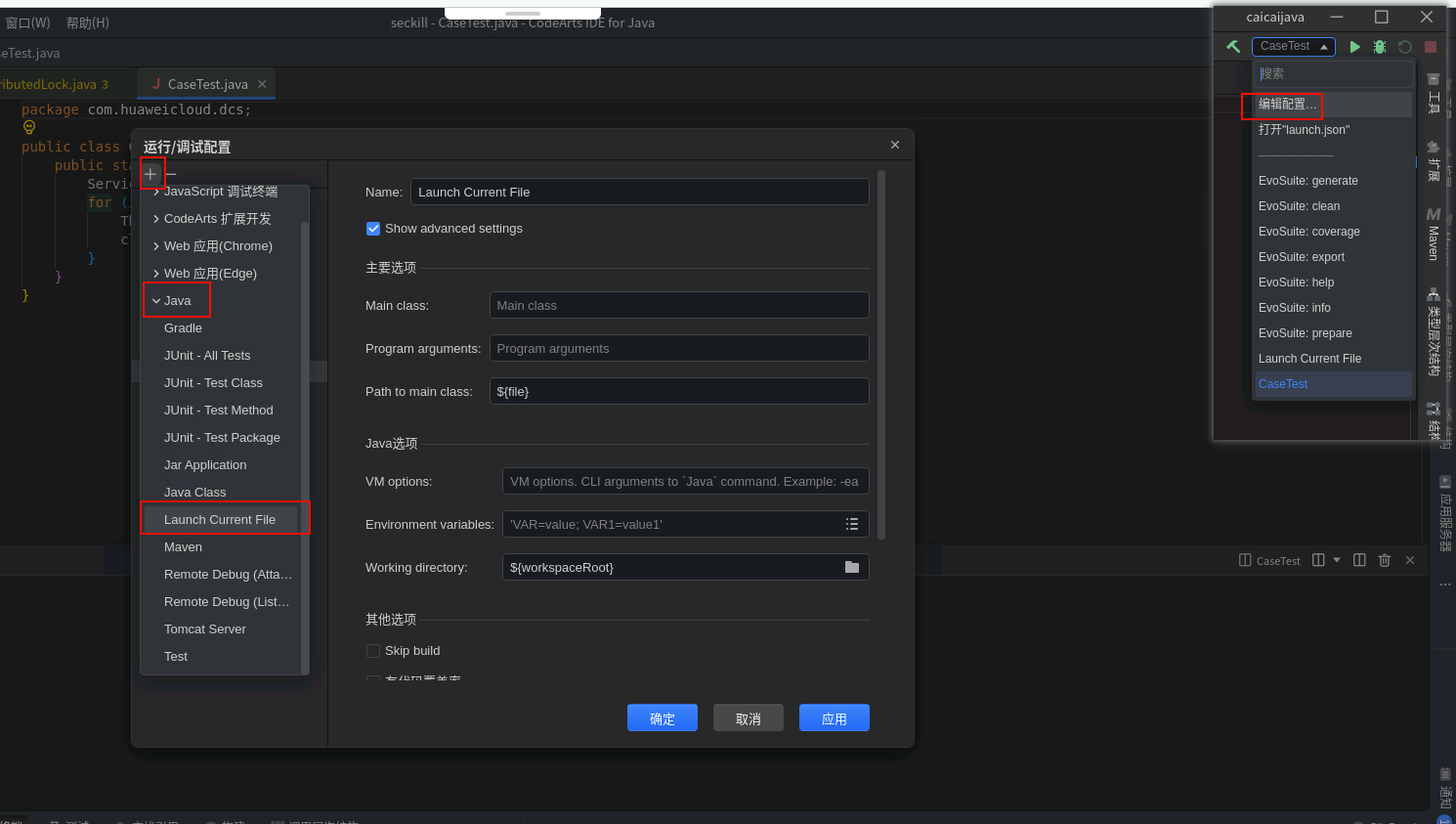Click the three-dots more icon on right sidebar
The width and height of the screenshot is (1456, 824).
click(1445, 585)
